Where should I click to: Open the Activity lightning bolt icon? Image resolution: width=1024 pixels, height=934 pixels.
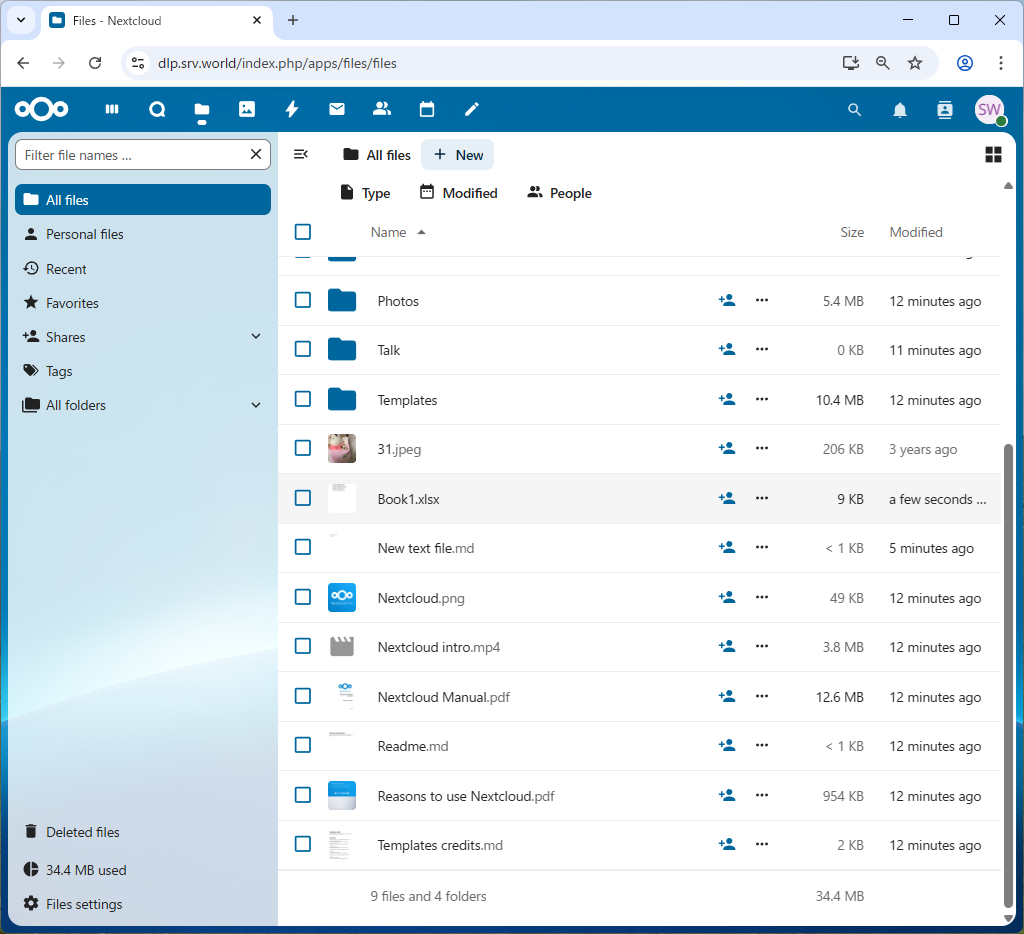click(x=292, y=109)
